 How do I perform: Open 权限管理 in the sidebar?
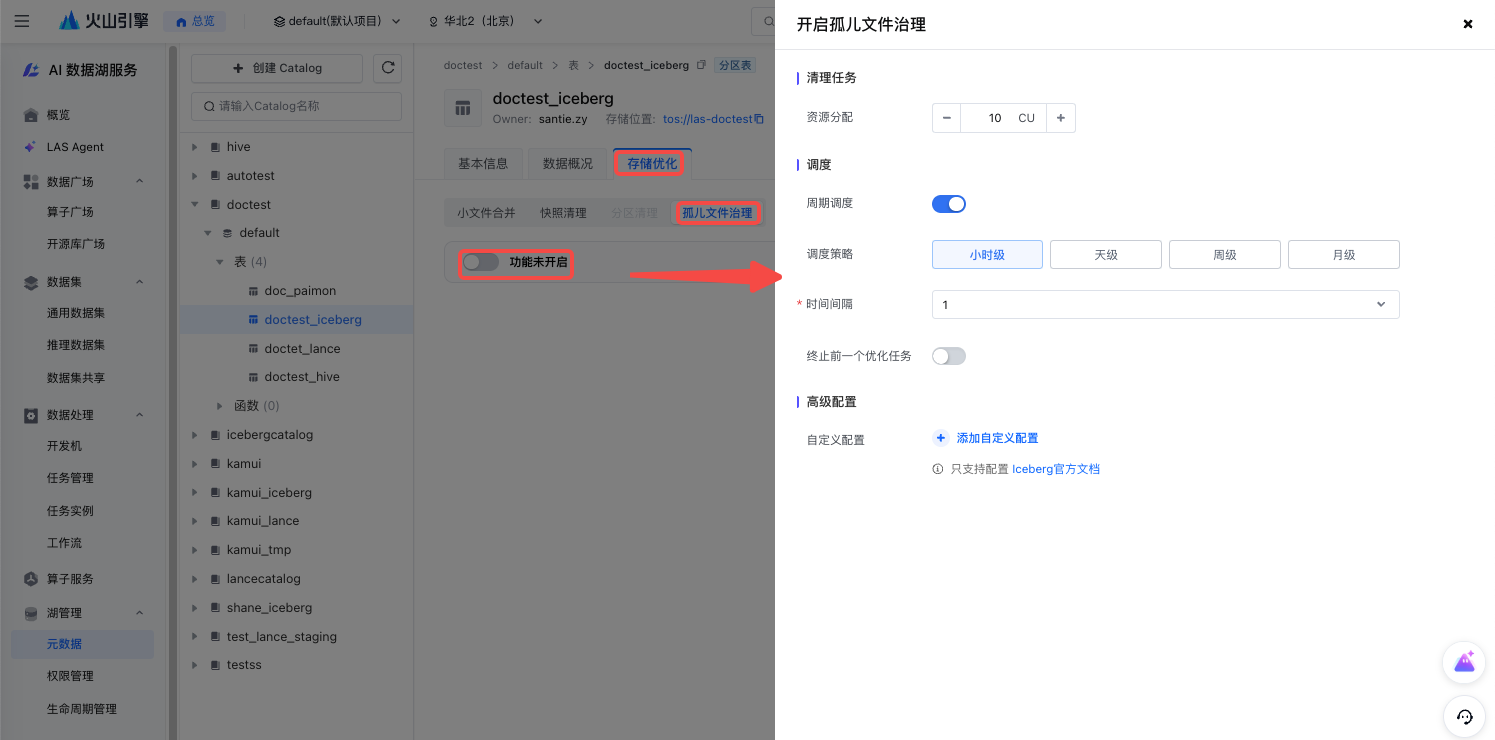[x=70, y=676]
